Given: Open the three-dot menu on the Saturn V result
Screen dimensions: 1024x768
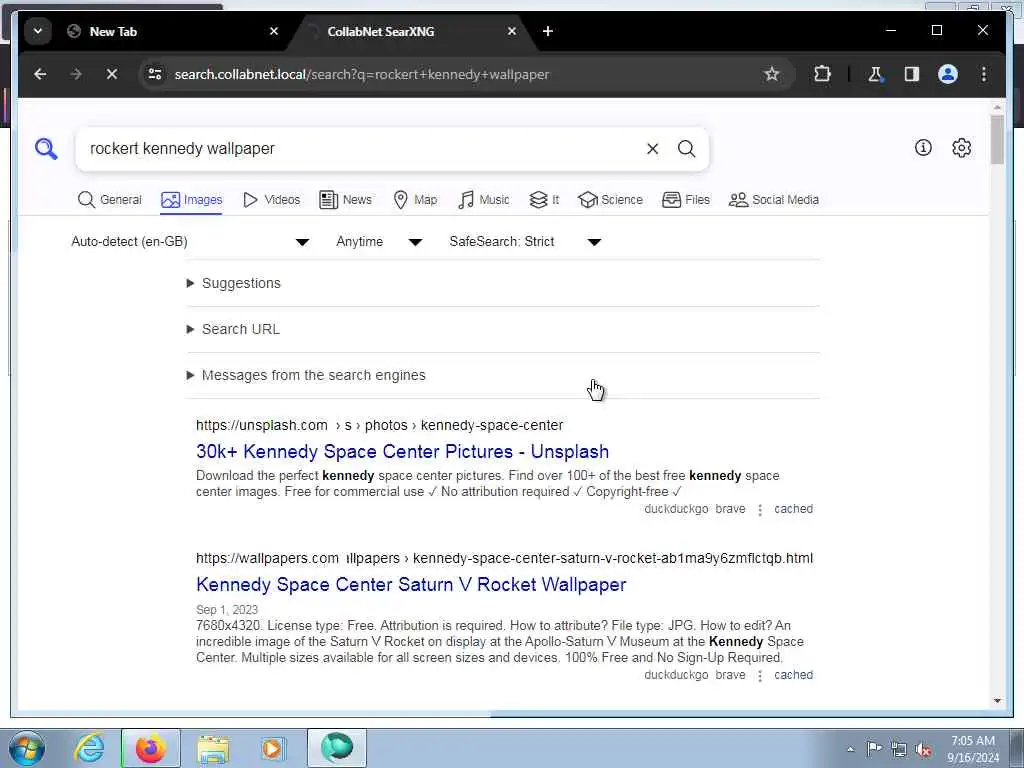Looking at the screenshot, I should click(760, 675).
